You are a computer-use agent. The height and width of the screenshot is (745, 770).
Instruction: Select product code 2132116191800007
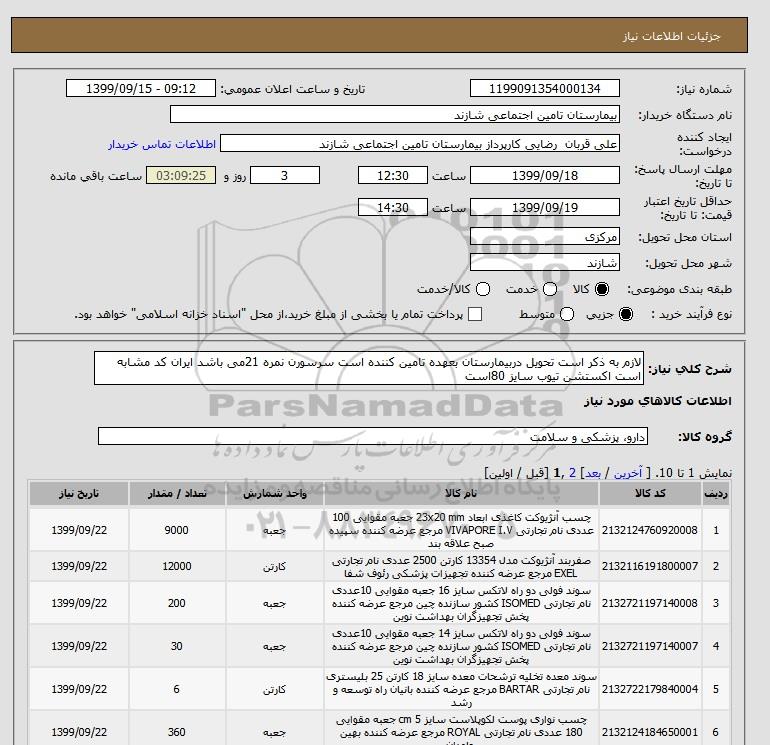650,566
